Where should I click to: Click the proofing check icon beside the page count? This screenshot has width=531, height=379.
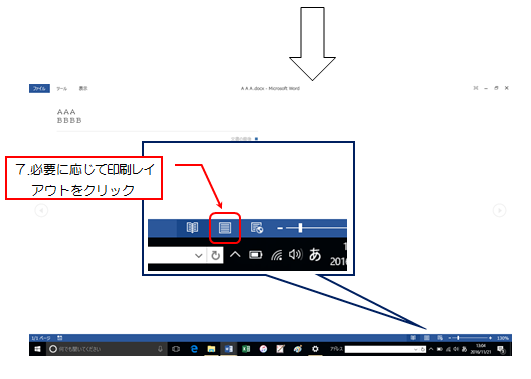pyautogui.click(x=60, y=338)
